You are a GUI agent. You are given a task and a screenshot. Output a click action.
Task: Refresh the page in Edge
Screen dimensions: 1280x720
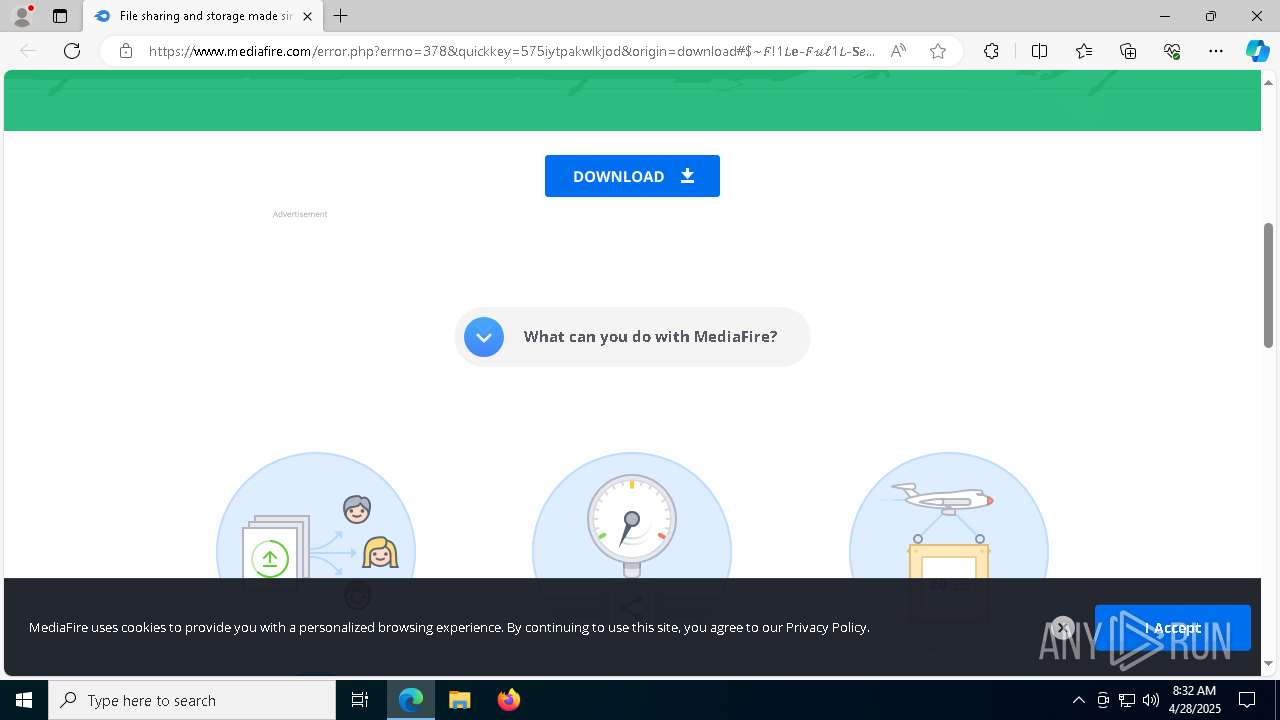coord(72,51)
